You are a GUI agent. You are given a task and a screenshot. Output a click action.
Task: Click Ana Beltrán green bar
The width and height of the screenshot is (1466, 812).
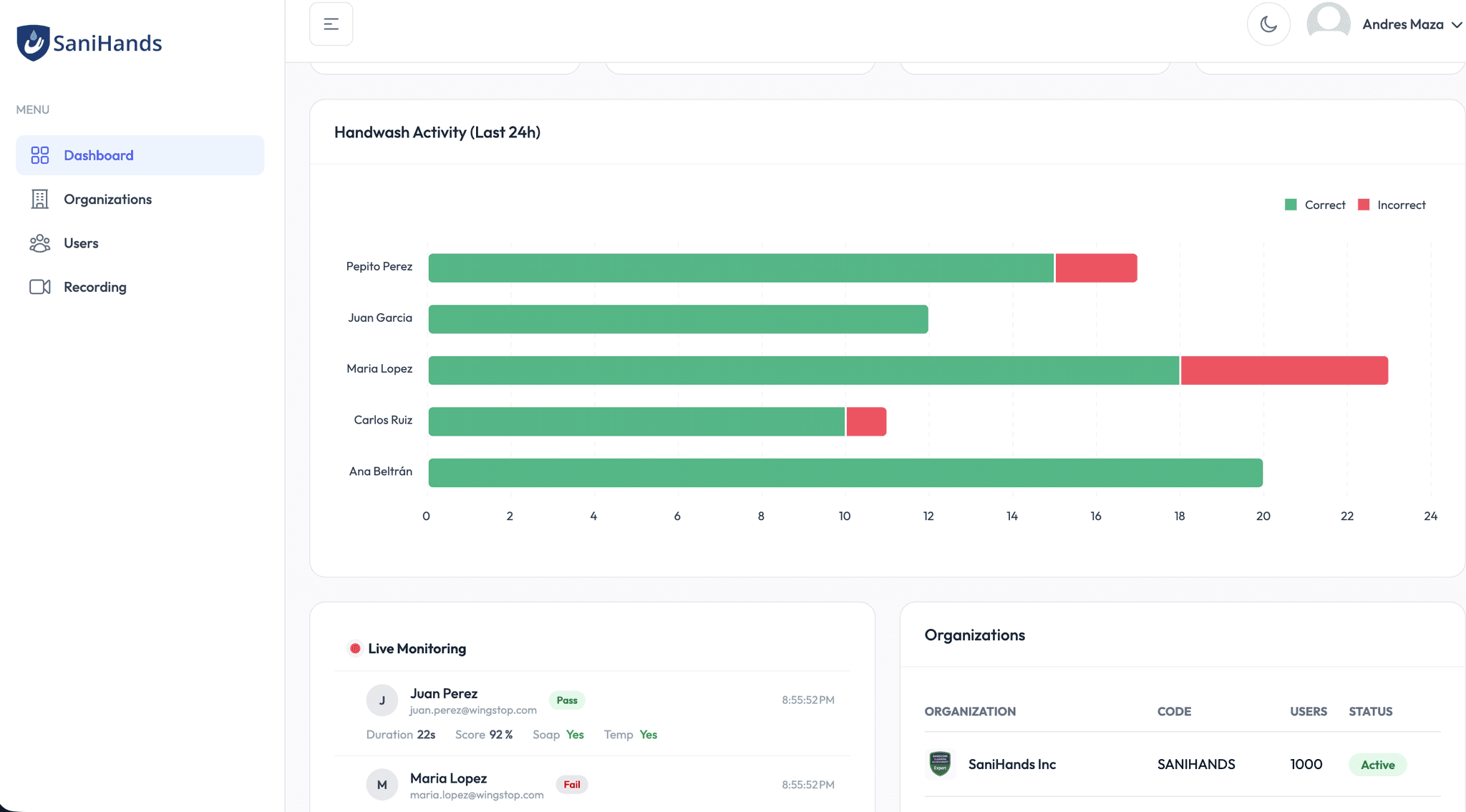(x=845, y=473)
